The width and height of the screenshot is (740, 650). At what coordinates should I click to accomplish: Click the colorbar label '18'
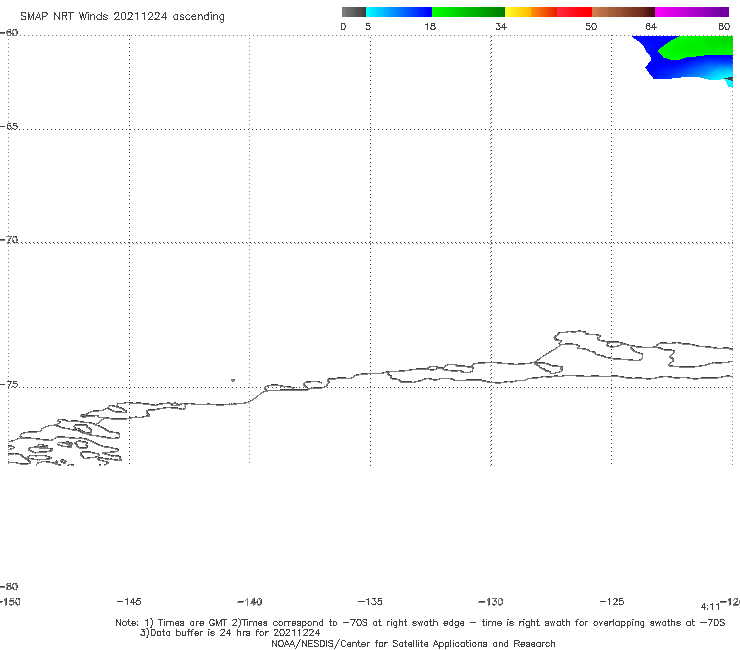point(430,27)
